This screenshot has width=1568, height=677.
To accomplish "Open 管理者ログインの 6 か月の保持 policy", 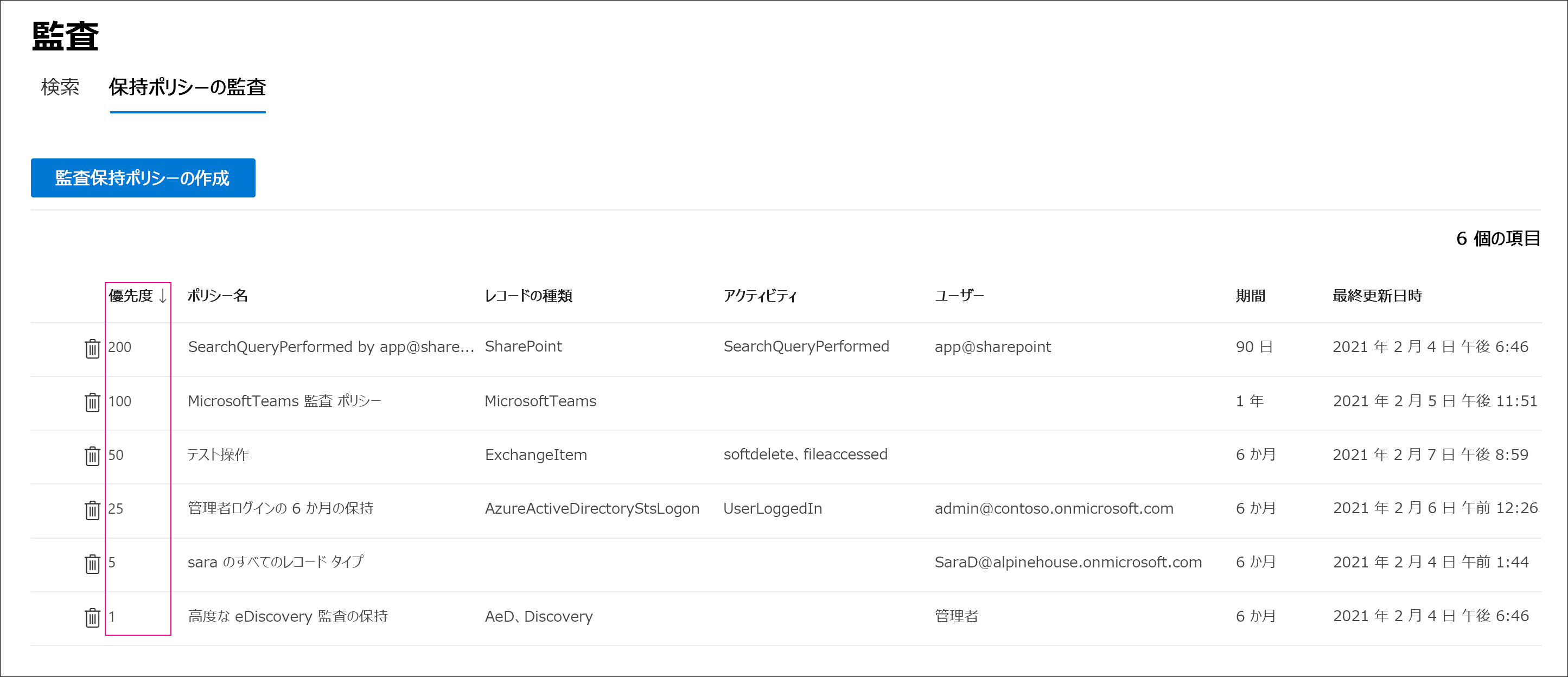I will coord(281,508).
